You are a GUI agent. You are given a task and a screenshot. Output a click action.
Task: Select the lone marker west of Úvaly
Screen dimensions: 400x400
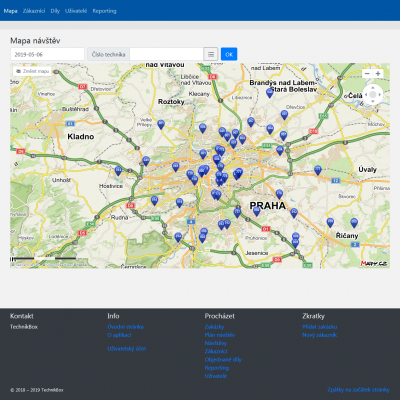coord(318,170)
